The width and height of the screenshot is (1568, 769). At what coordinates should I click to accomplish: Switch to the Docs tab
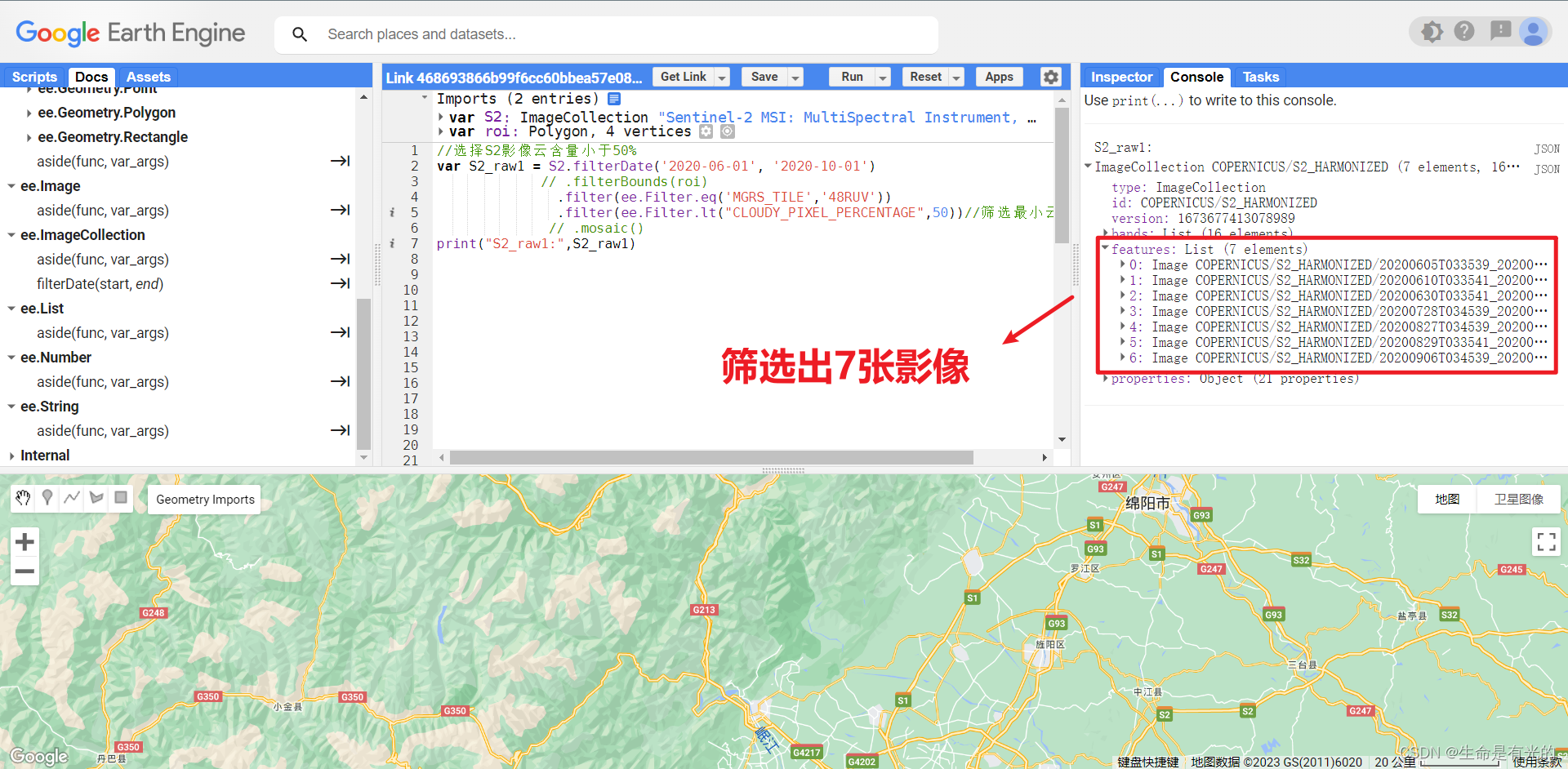(91, 77)
